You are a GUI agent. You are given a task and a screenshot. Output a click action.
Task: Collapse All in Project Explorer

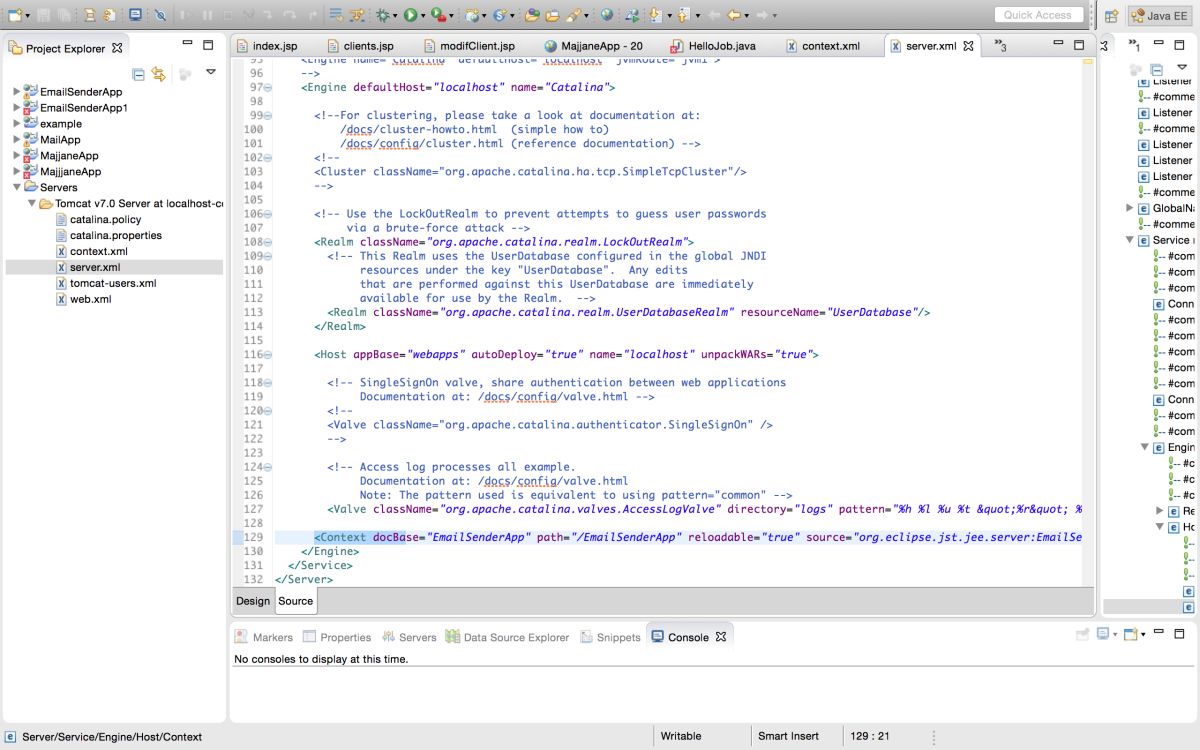coord(139,74)
